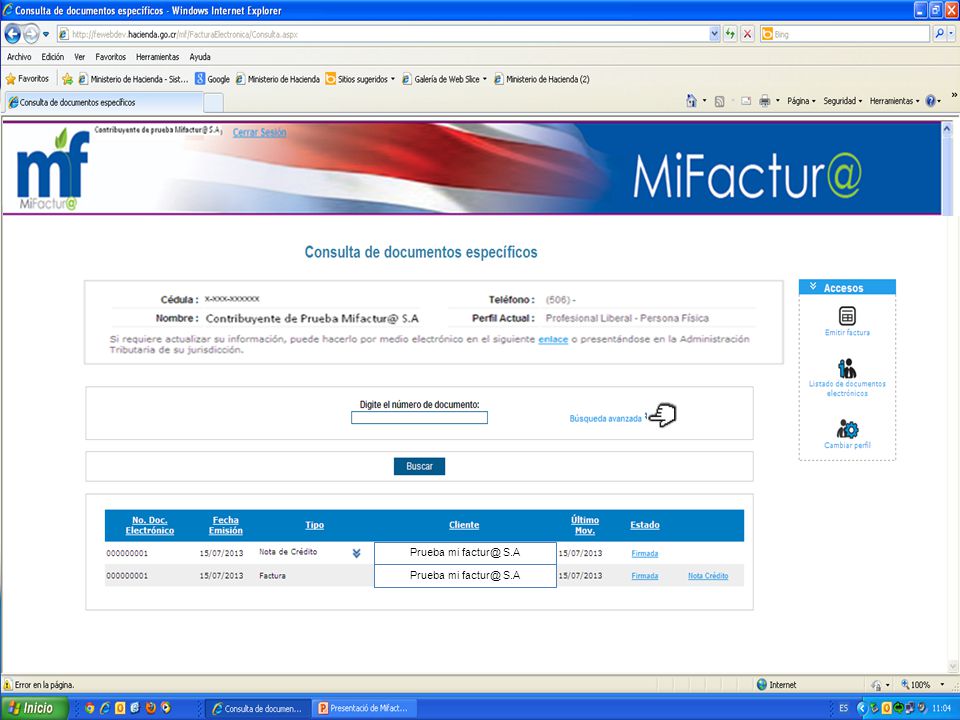Click the Firefox icon in quick launch

tap(150, 708)
